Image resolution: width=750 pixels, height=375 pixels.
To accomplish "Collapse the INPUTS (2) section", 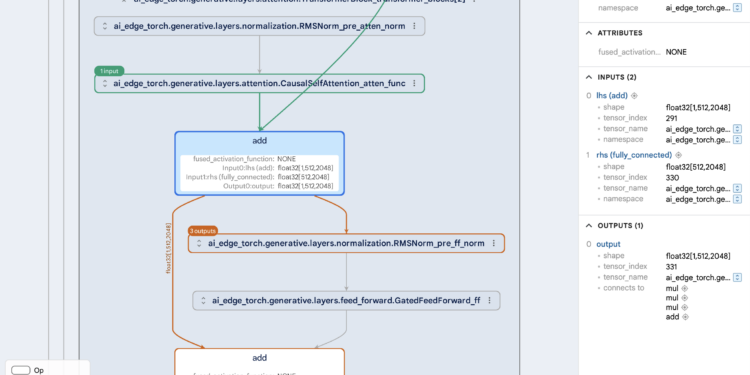I will click(x=589, y=77).
